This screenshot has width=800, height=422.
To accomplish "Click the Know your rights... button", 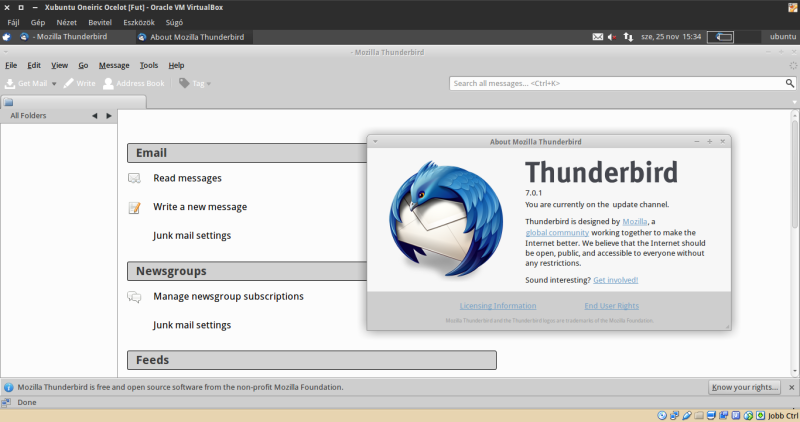I will (x=745, y=387).
